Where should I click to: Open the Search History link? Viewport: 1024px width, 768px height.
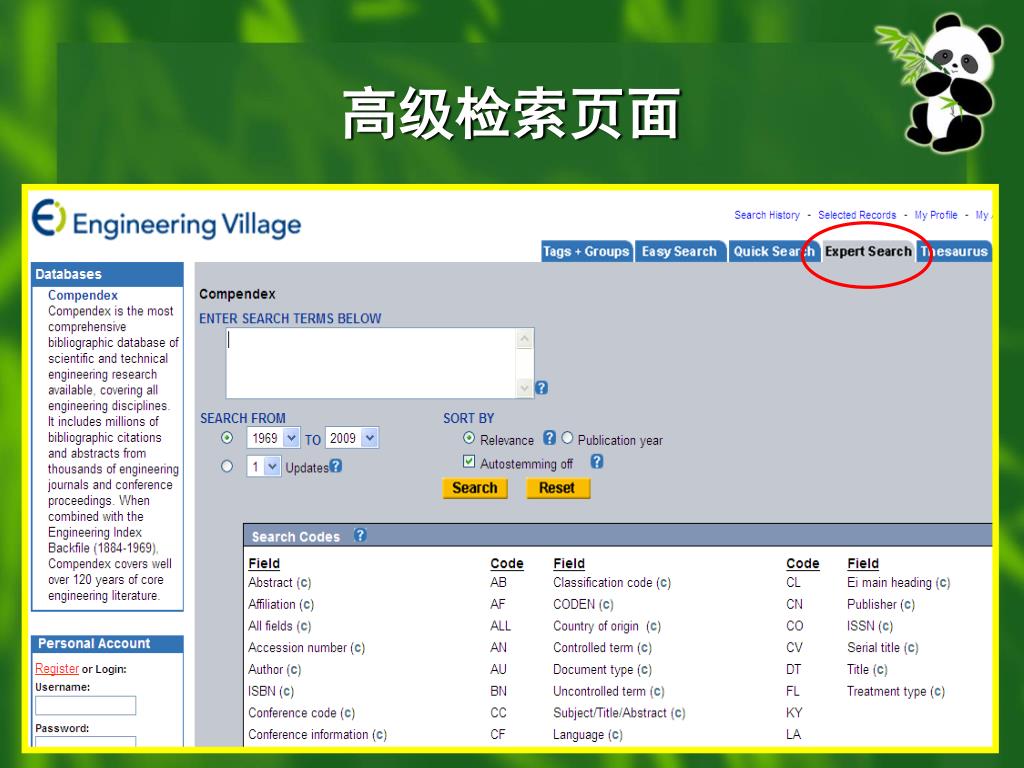767,215
